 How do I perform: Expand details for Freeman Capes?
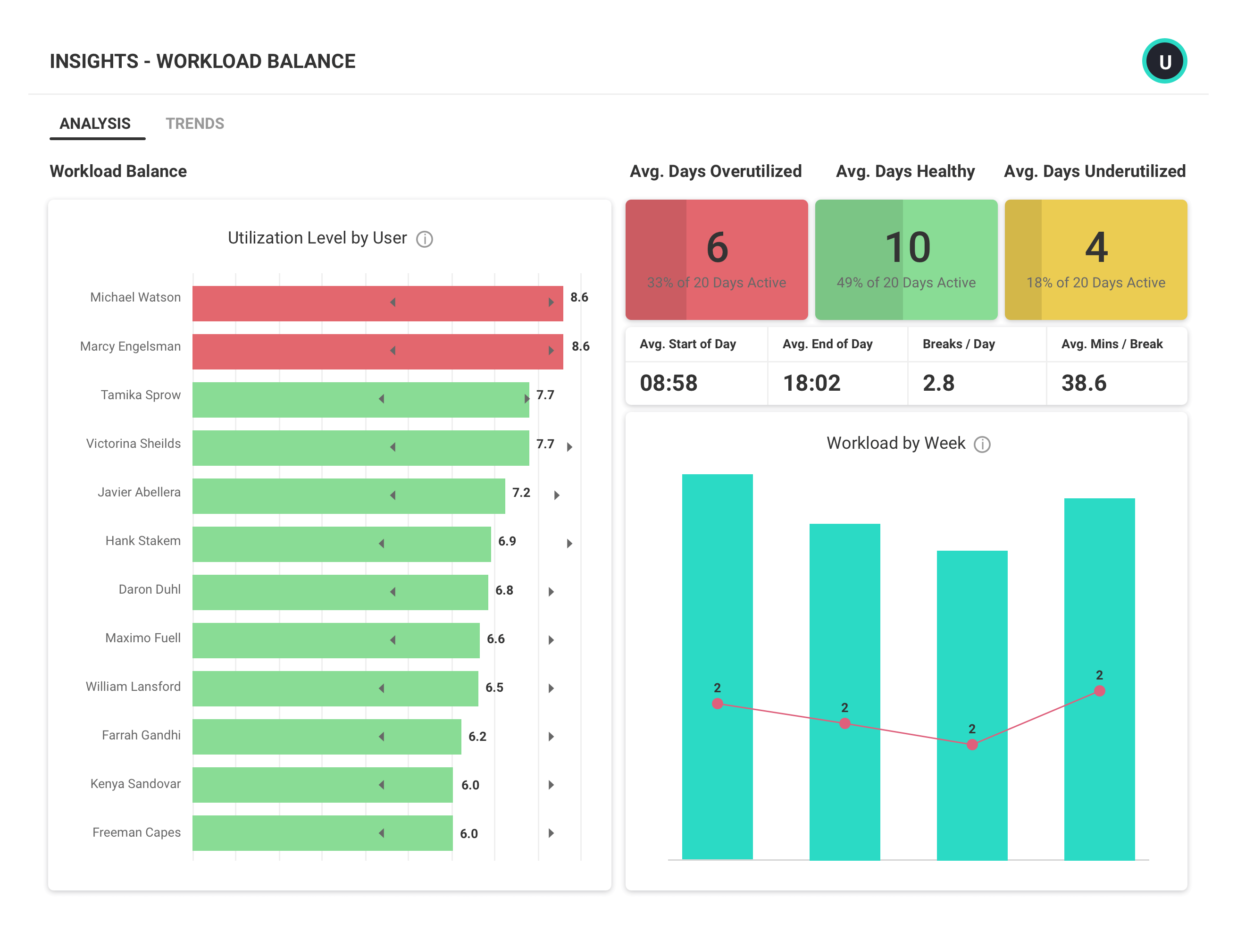coord(550,833)
